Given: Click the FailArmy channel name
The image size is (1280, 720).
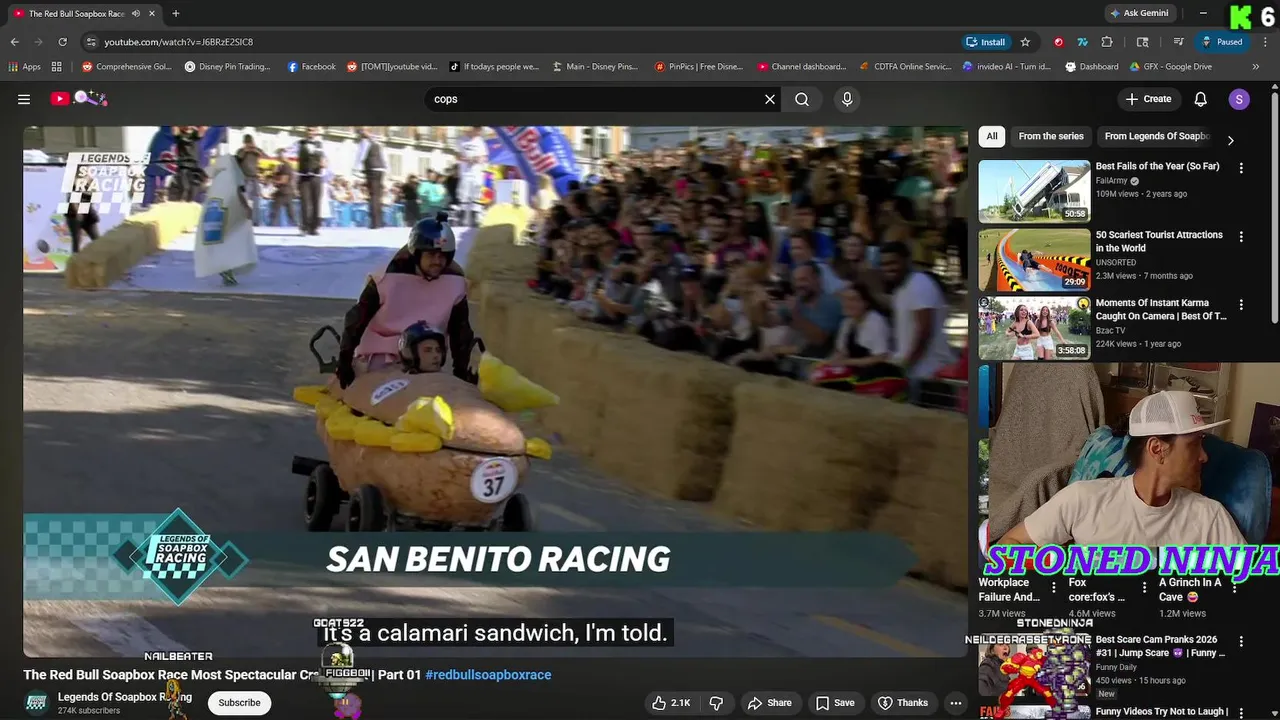Looking at the screenshot, I should coord(1112,181).
